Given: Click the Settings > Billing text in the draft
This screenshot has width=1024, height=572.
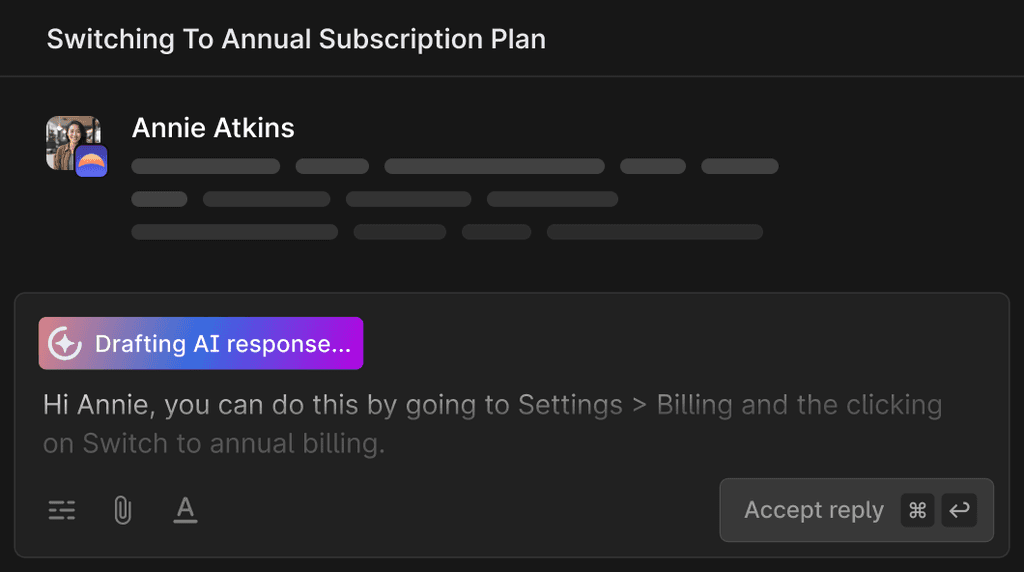Looking at the screenshot, I should tap(626, 405).
